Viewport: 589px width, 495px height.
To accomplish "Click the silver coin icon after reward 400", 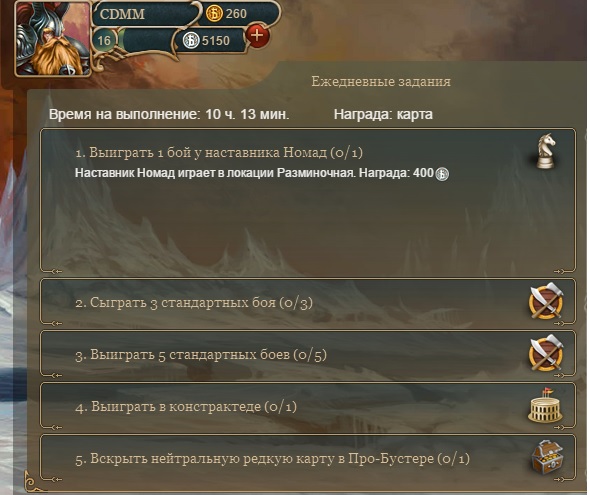I will [x=442, y=174].
